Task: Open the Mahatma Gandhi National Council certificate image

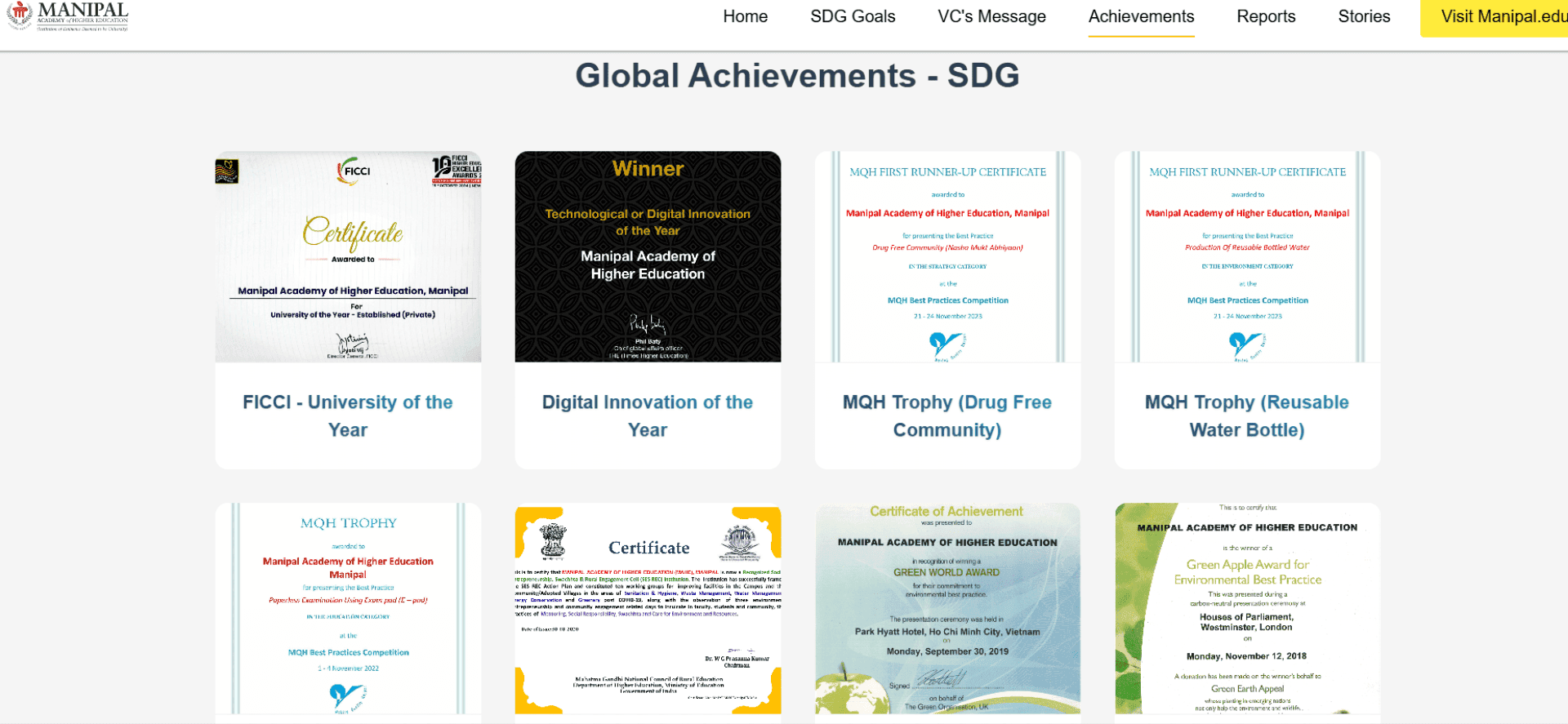Action: point(648,609)
